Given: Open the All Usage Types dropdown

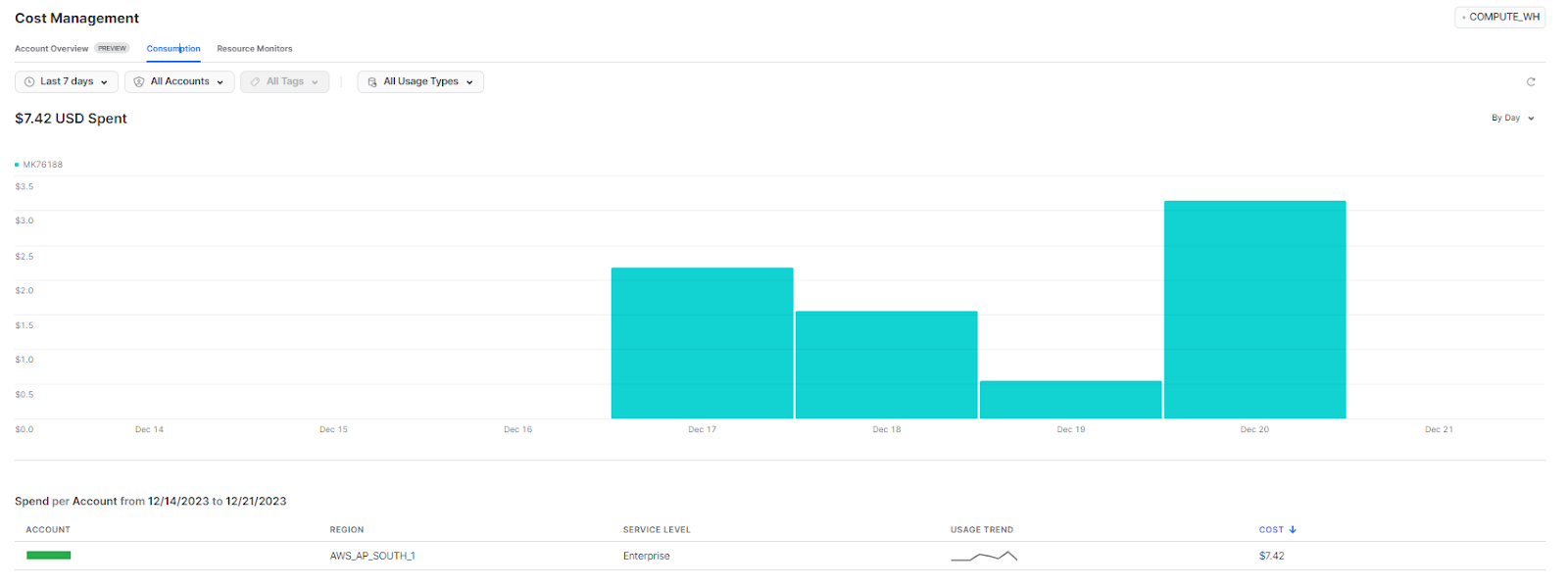Looking at the screenshot, I should pyautogui.click(x=420, y=82).
